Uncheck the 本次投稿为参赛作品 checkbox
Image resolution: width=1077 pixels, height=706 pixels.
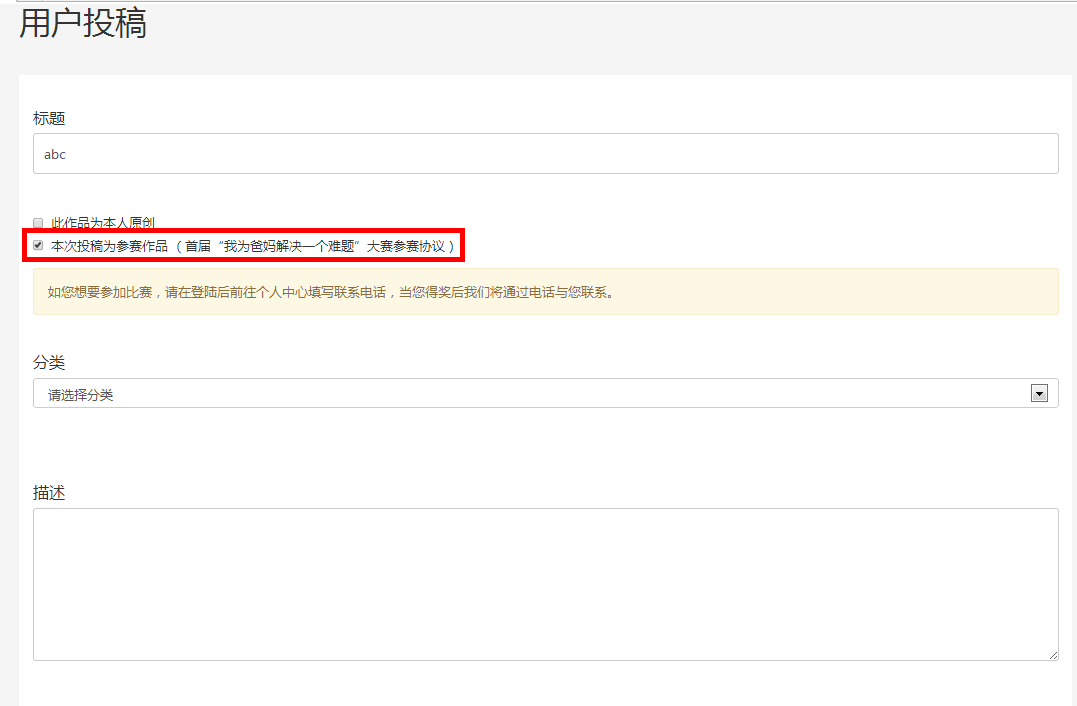pyautogui.click(x=38, y=246)
